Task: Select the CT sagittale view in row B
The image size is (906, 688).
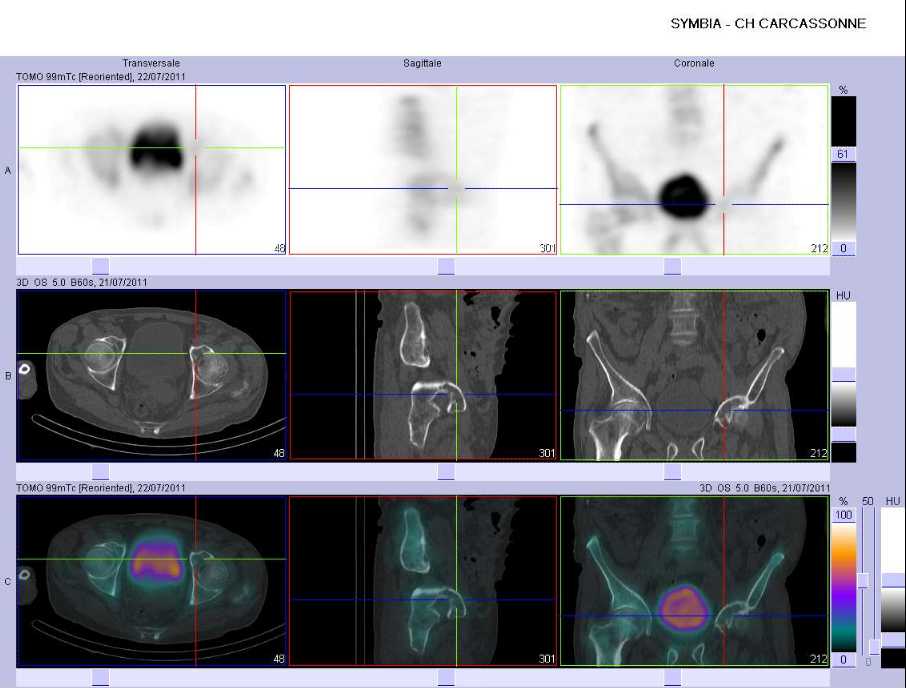Action: pyautogui.click(x=423, y=375)
